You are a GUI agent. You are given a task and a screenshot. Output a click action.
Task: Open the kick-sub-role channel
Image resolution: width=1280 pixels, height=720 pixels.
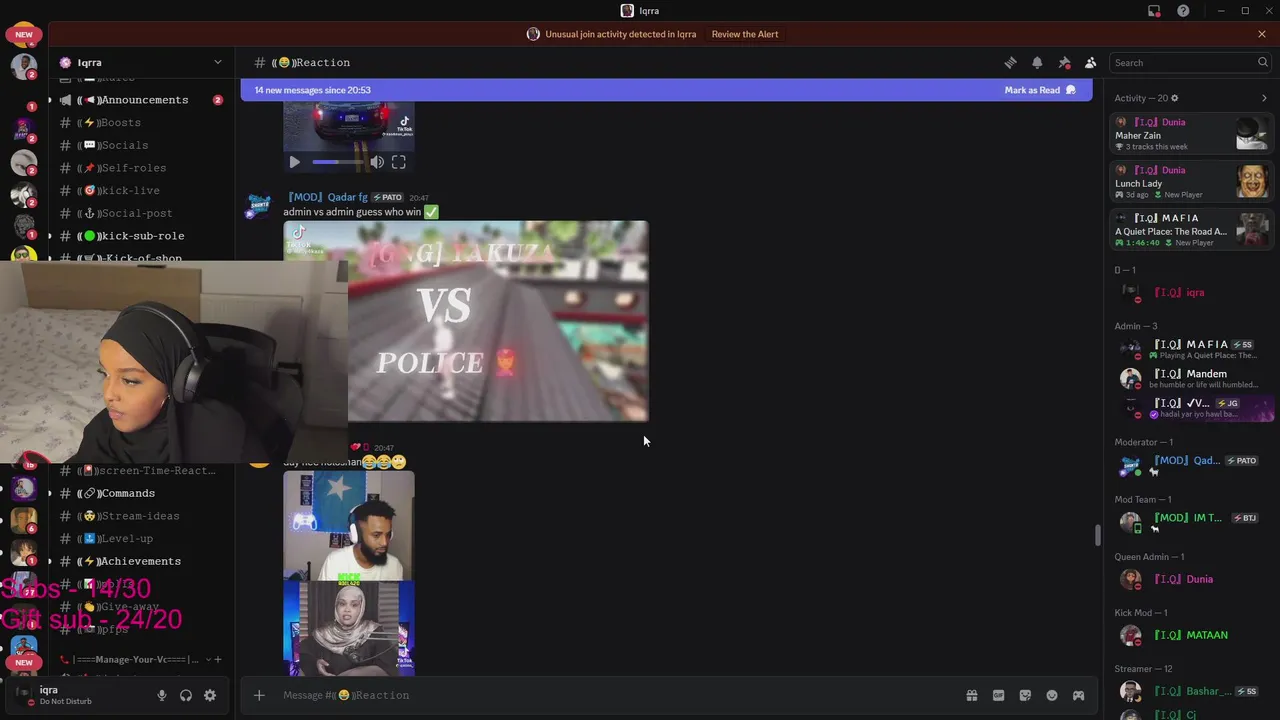pos(140,236)
